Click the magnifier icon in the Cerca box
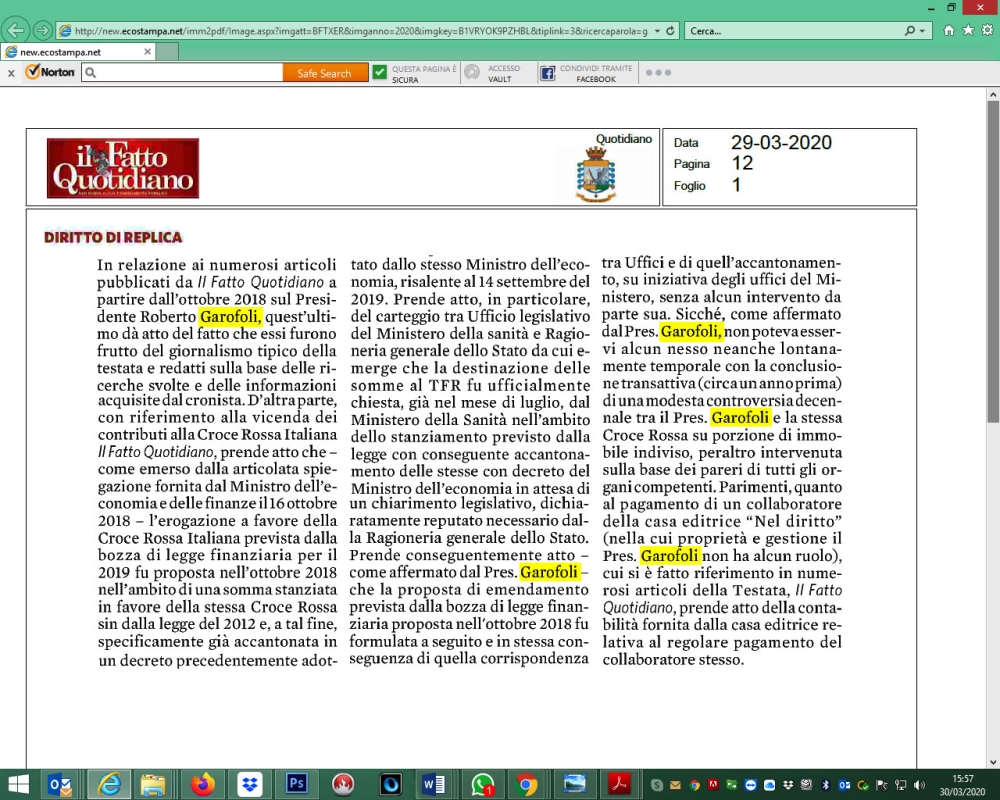The height and width of the screenshot is (800, 1000). pyautogui.click(x=910, y=31)
